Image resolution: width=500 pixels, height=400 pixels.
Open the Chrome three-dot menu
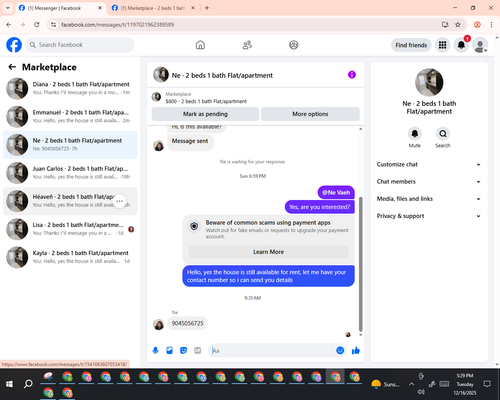point(491,25)
